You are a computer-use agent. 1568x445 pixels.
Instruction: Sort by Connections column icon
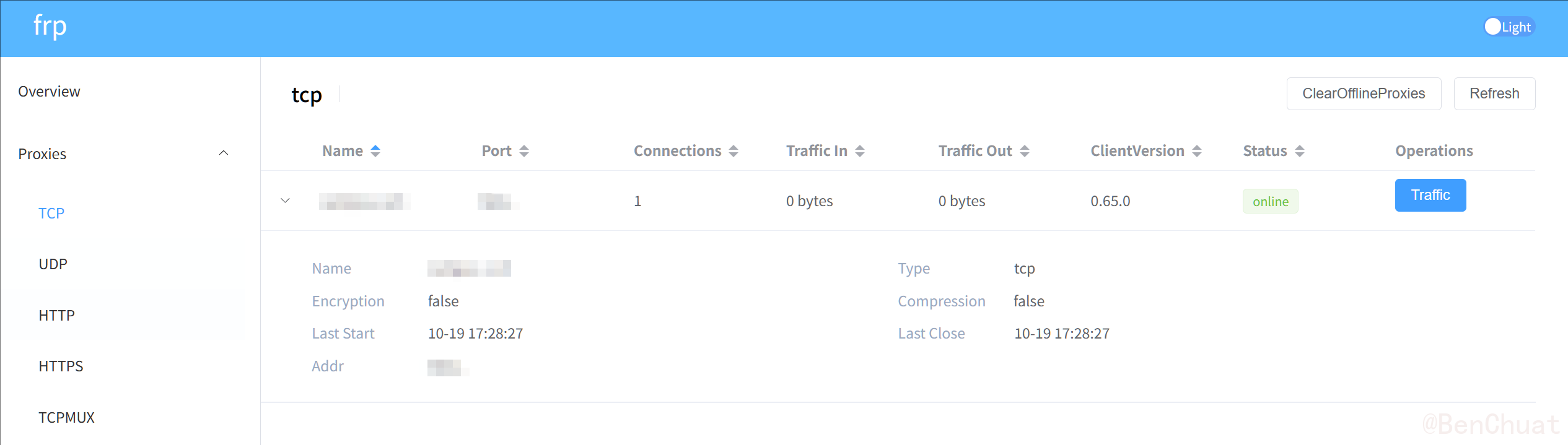coord(734,151)
